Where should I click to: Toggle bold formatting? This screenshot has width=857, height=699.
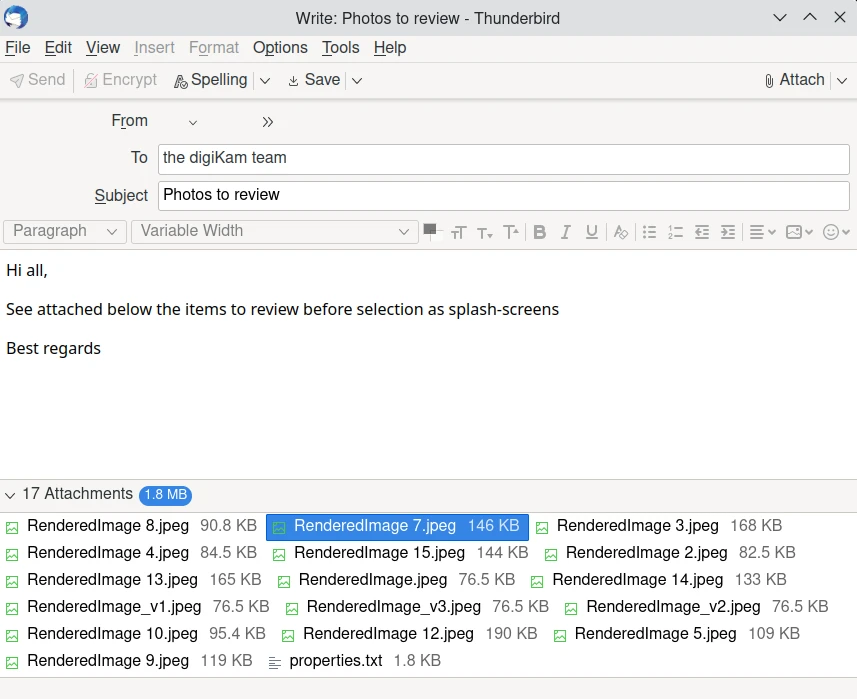pos(539,232)
